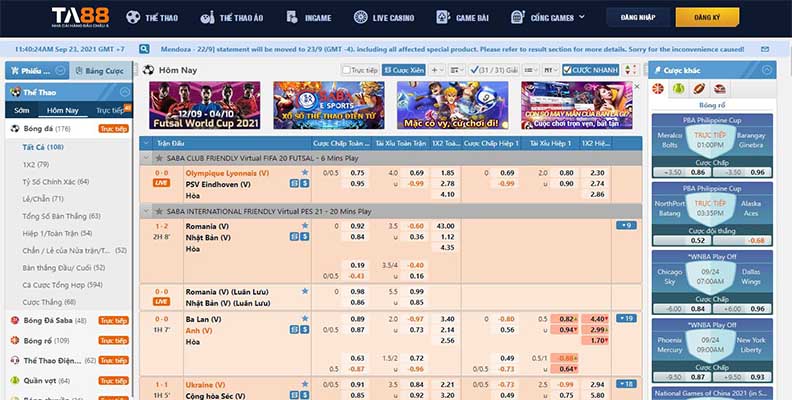Open the Futsal World Cup 2021 banner
Viewport: 792px width, 400px height.
point(205,105)
